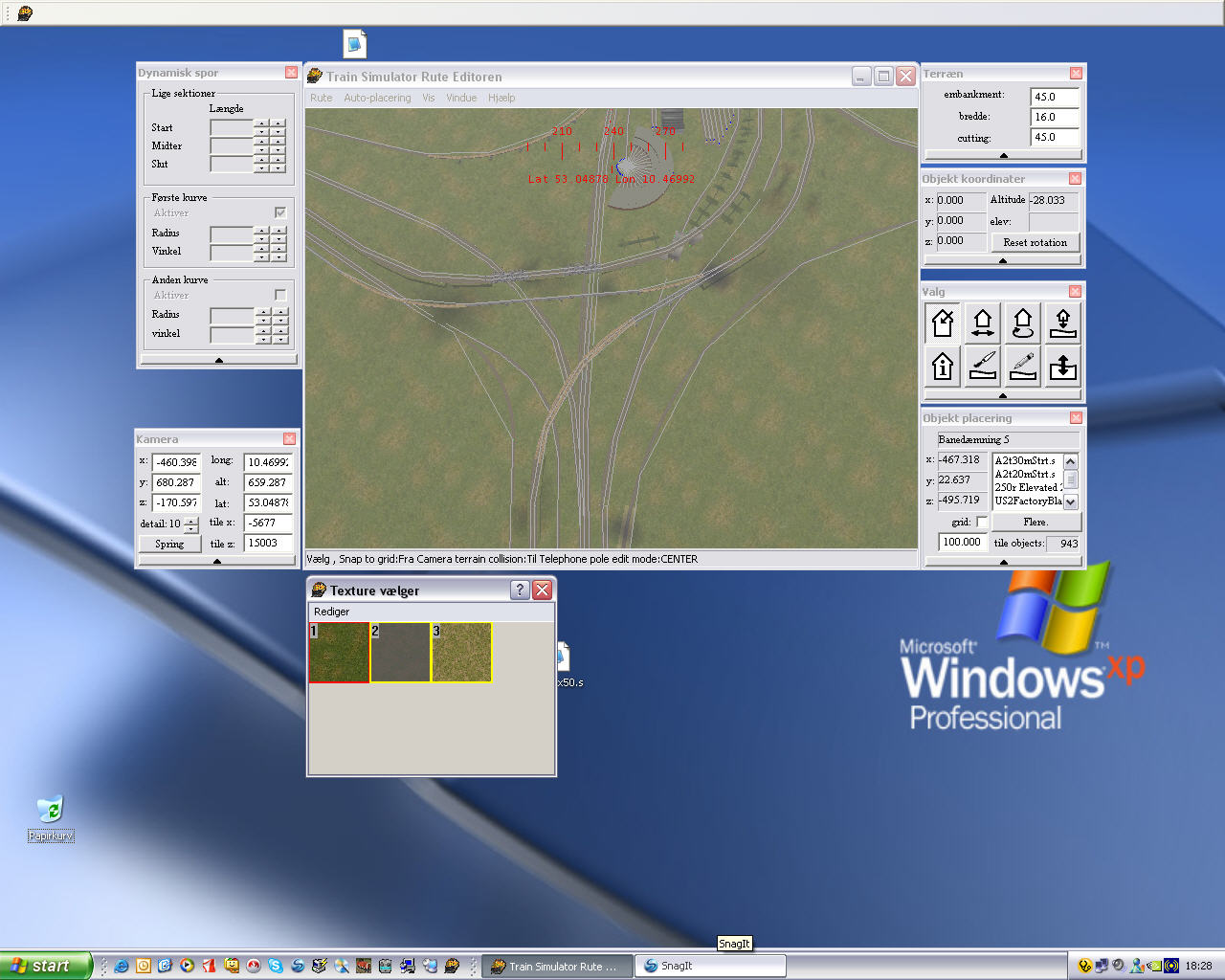Image resolution: width=1225 pixels, height=980 pixels.
Task: Open the Vindue menu
Action: point(461,98)
